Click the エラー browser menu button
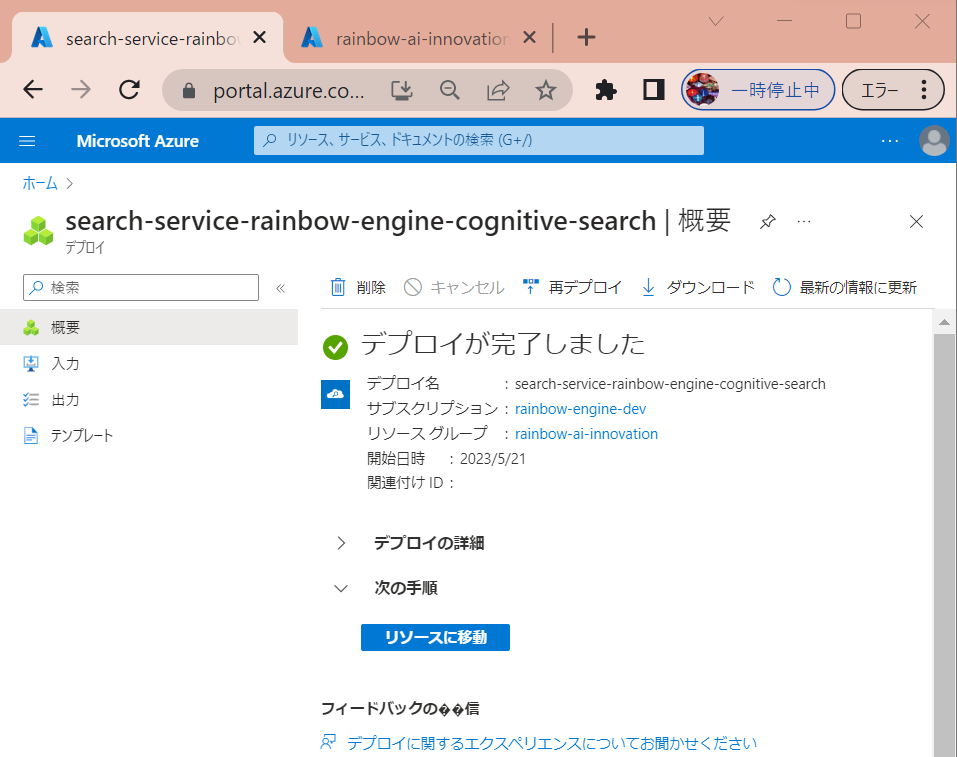This screenshot has width=957, height=757. 893,90
